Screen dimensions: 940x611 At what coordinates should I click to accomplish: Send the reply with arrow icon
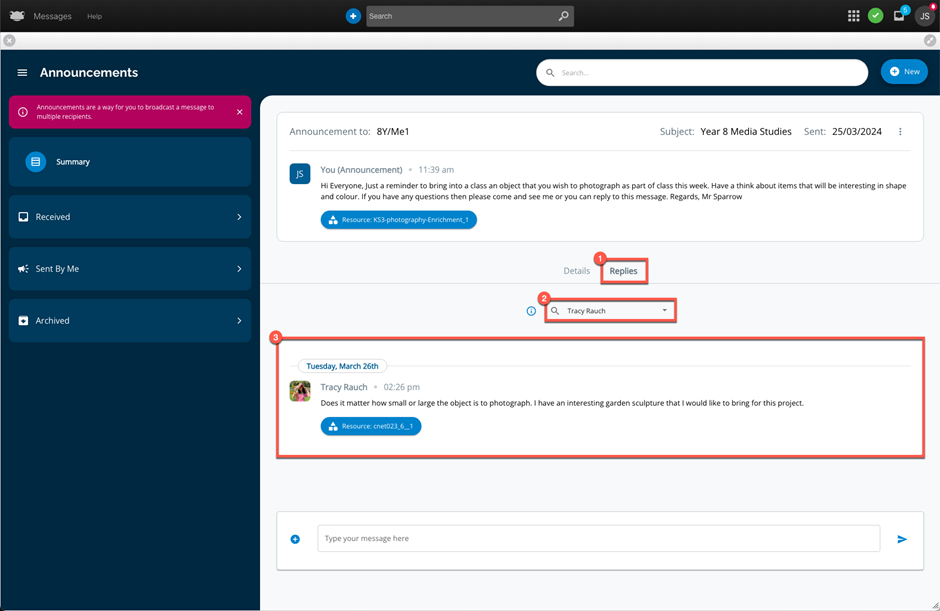[x=902, y=539]
